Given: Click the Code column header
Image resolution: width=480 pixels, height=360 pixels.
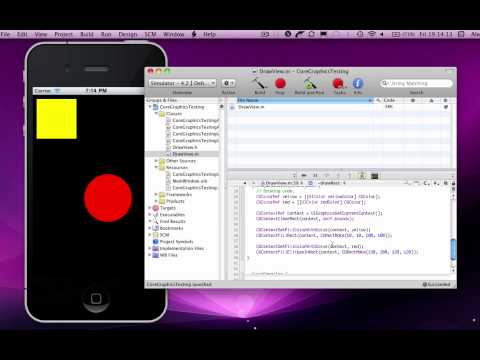Looking at the screenshot, I should click(x=389, y=100).
